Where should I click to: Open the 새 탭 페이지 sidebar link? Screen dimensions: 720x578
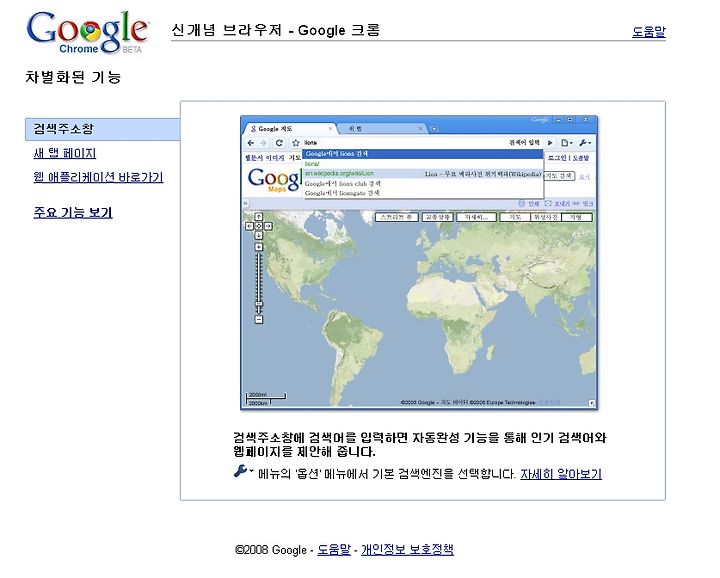point(65,153)
